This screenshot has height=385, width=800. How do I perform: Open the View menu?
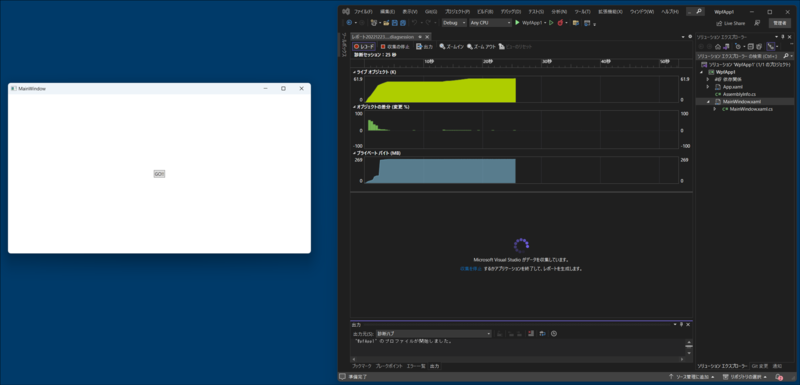coord(410,11)
